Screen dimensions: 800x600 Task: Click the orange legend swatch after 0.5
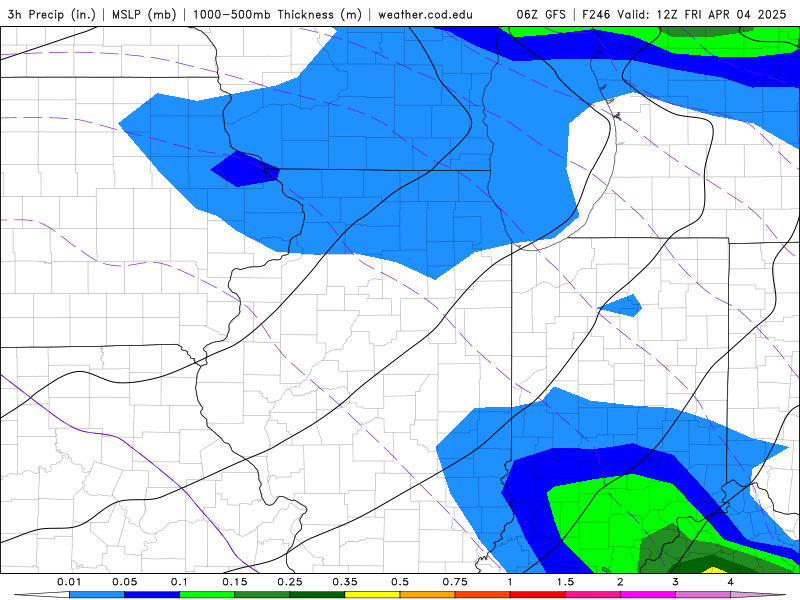click(x=427, y=595)
